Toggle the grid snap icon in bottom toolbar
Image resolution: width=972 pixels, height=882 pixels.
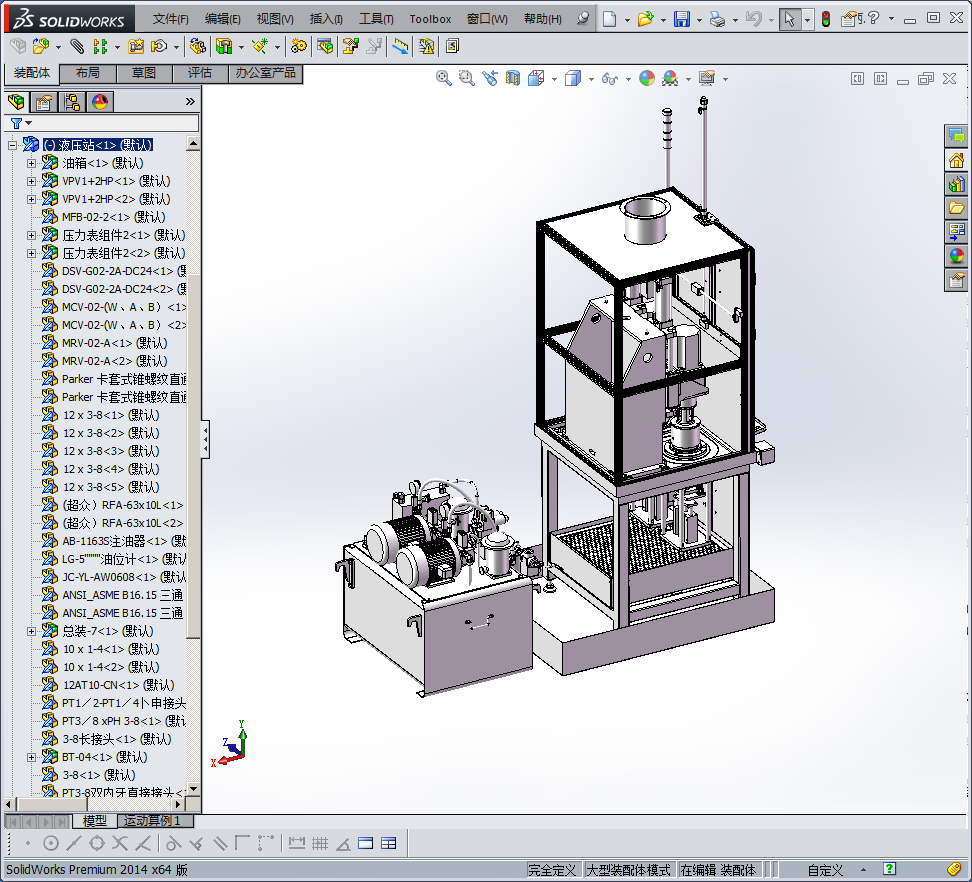320,843
